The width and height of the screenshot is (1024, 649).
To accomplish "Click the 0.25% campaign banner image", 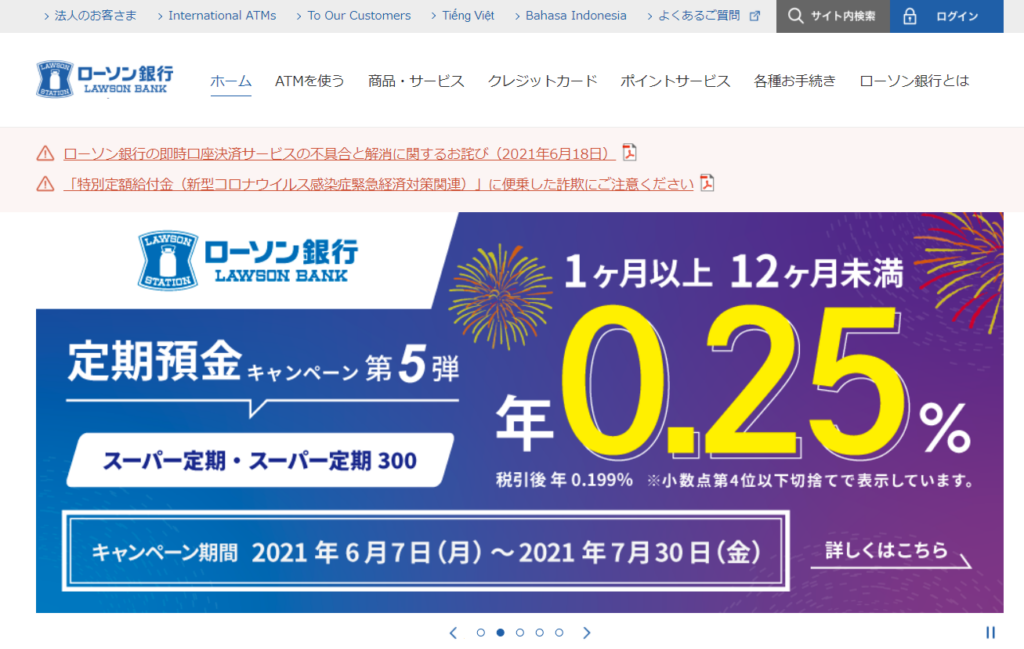I will pos(520,413).
